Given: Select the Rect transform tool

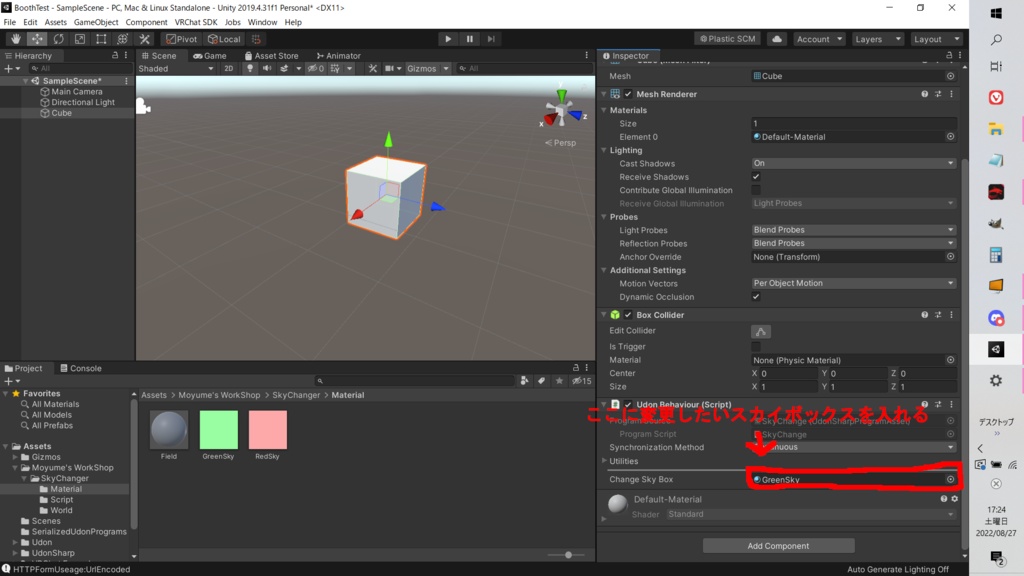Looking at the screenshot, I should [101, 39].
